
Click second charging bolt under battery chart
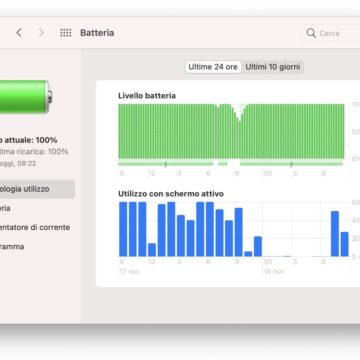[x=292, y=164]
